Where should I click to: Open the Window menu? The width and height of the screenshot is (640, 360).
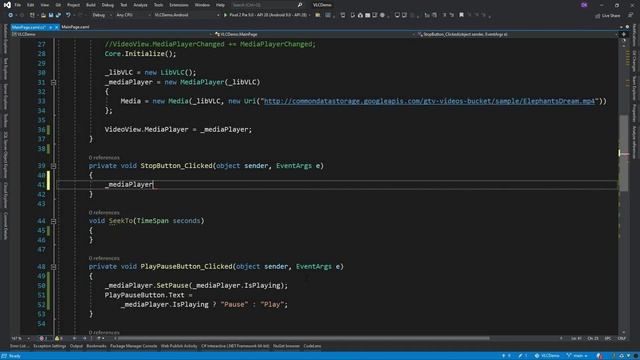(202, 5)
